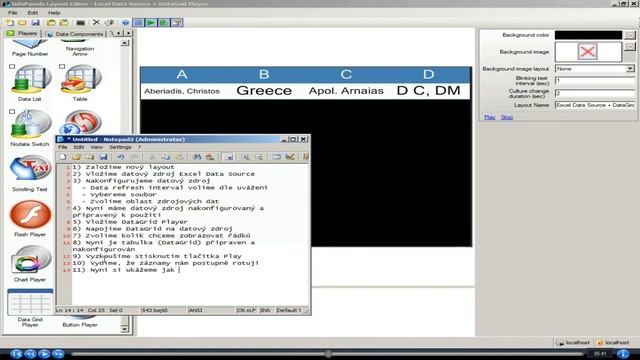This screenshot has width=640, height=360.
Task: Open the Help menu of layout editor
Action: [54, 13]
